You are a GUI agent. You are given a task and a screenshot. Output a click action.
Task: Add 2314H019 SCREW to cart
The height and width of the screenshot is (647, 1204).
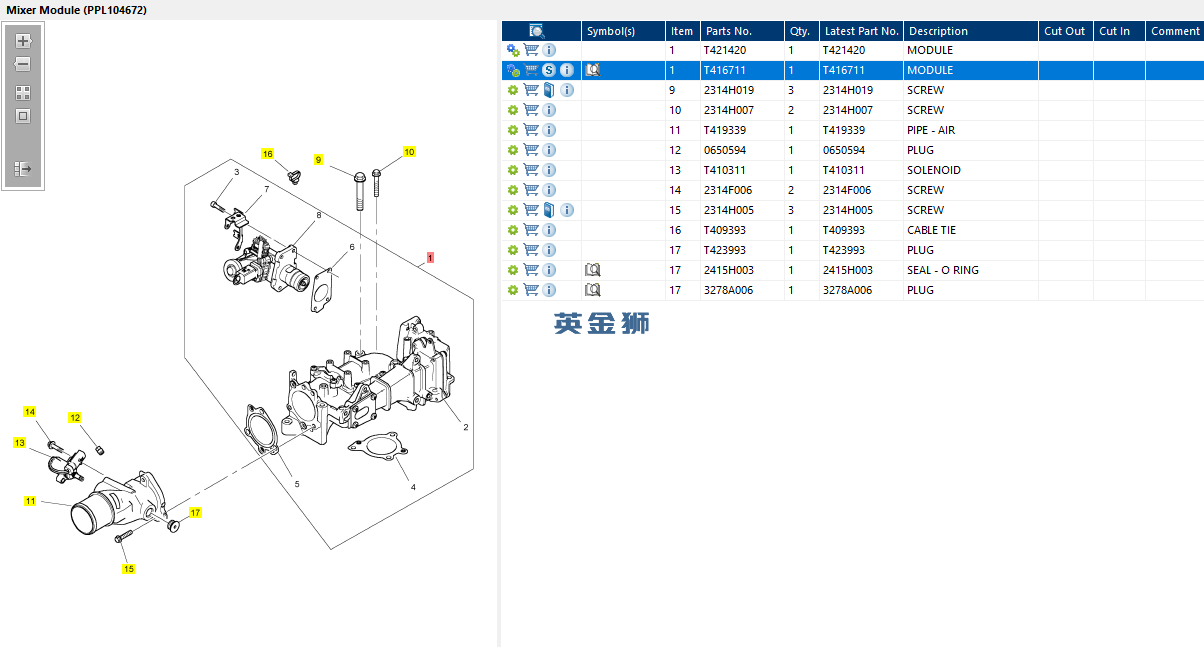pyautogui.click(x=531, y=90)
